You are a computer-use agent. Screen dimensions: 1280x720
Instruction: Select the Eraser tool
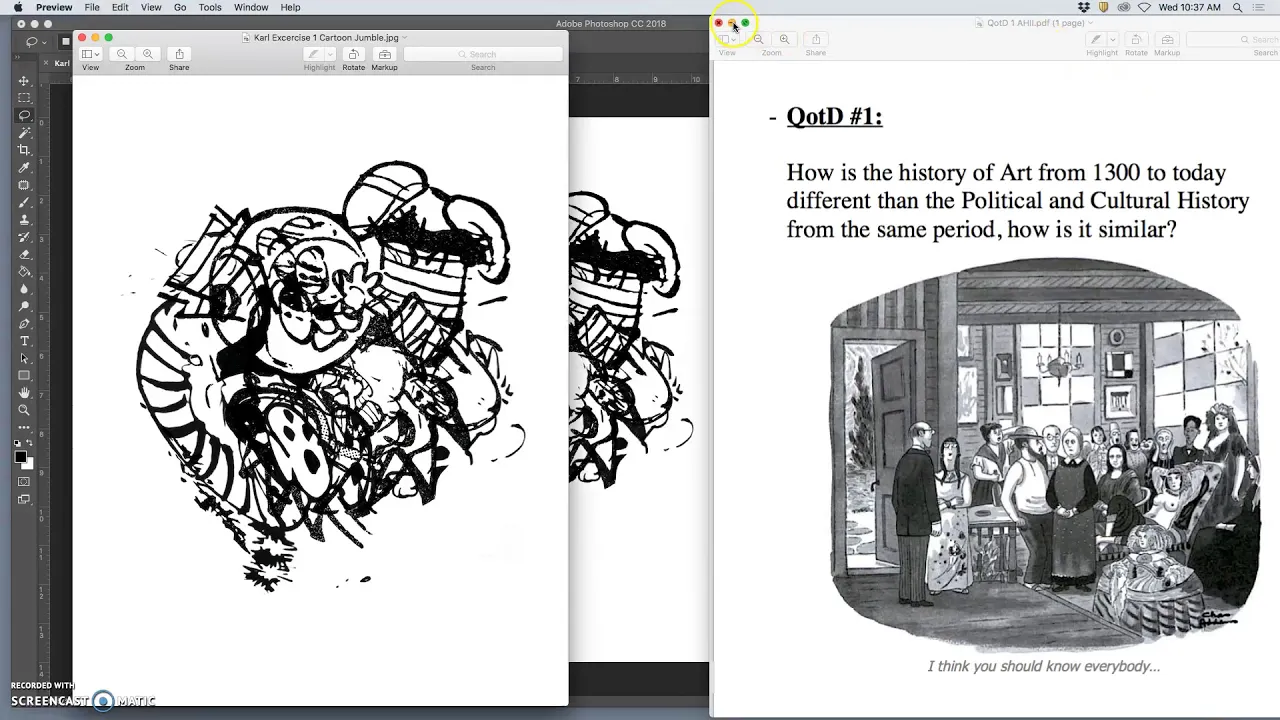tap(24, 254)
